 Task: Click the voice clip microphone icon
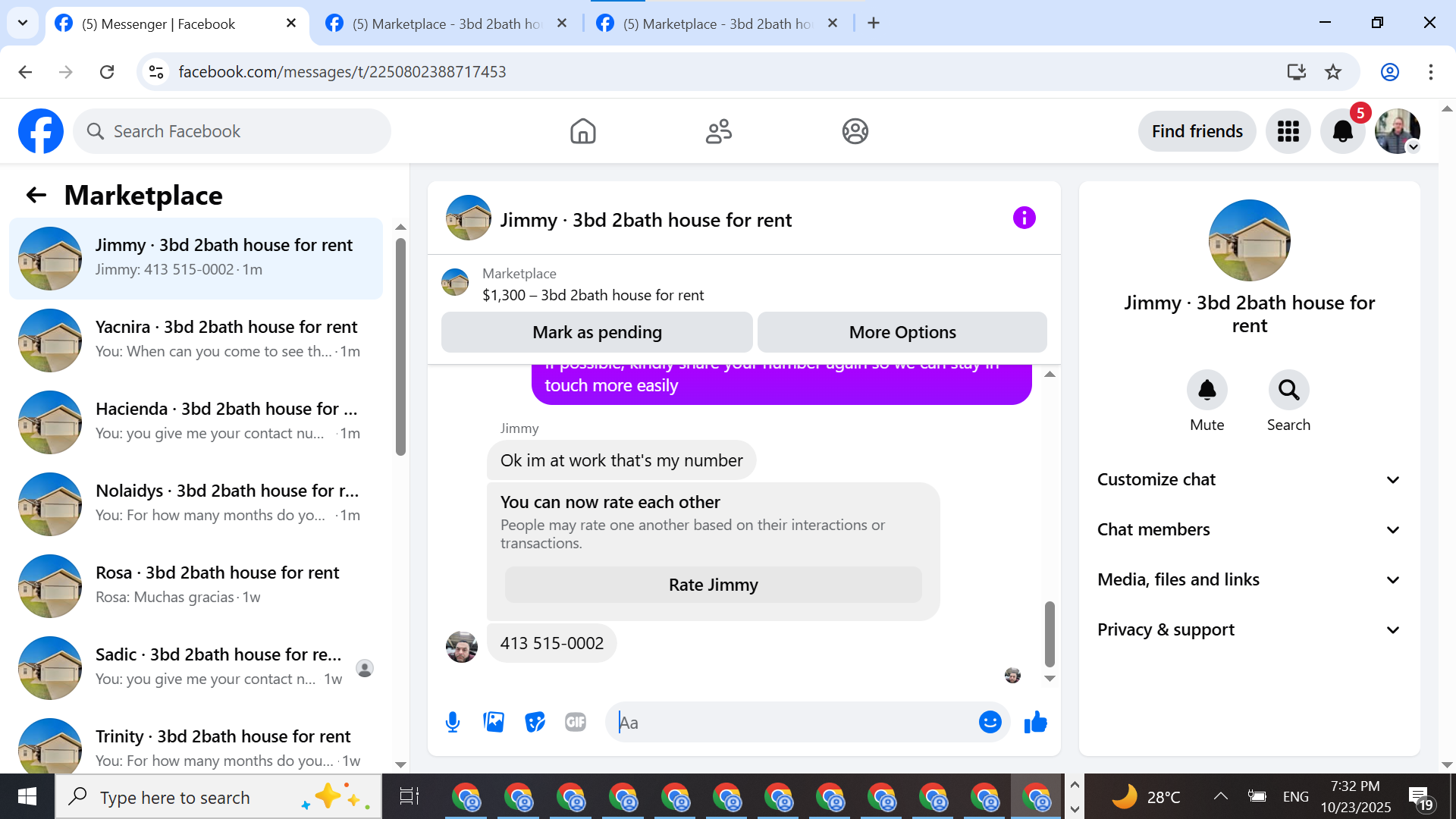(453, 722)
